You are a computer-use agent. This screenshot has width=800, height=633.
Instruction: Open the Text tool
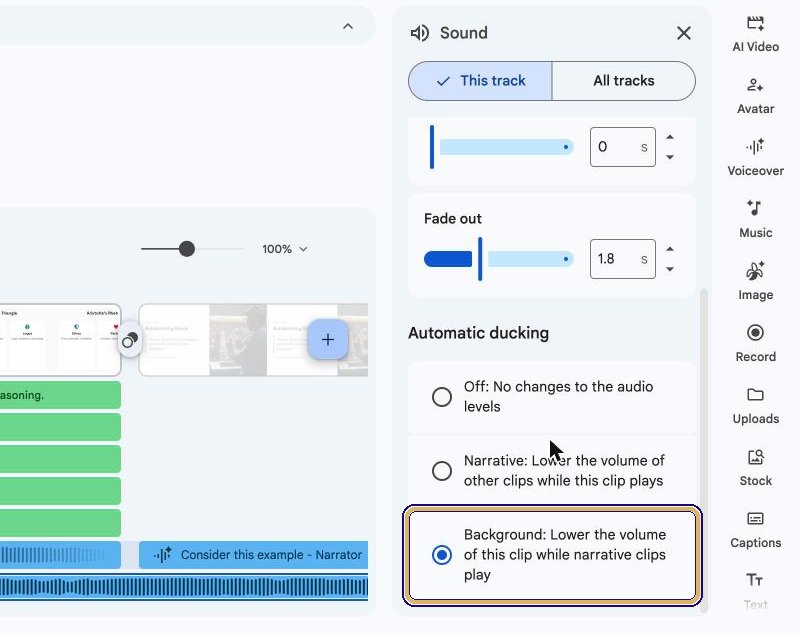coord(755,591)
